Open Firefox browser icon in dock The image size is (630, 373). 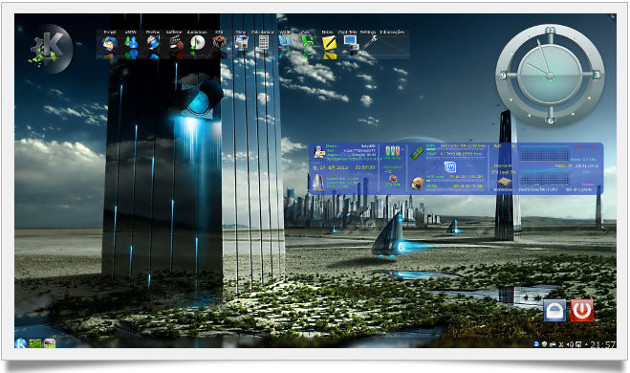tap(153, 43)
